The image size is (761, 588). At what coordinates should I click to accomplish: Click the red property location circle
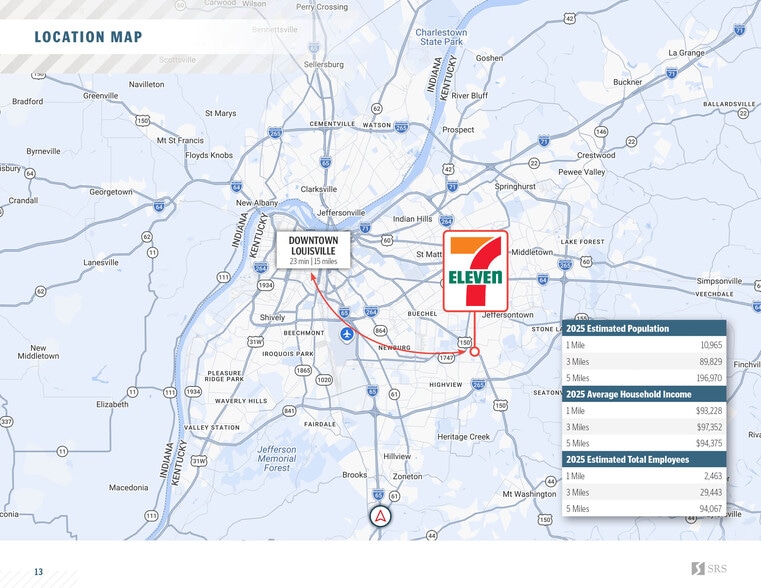click(475, 352)
